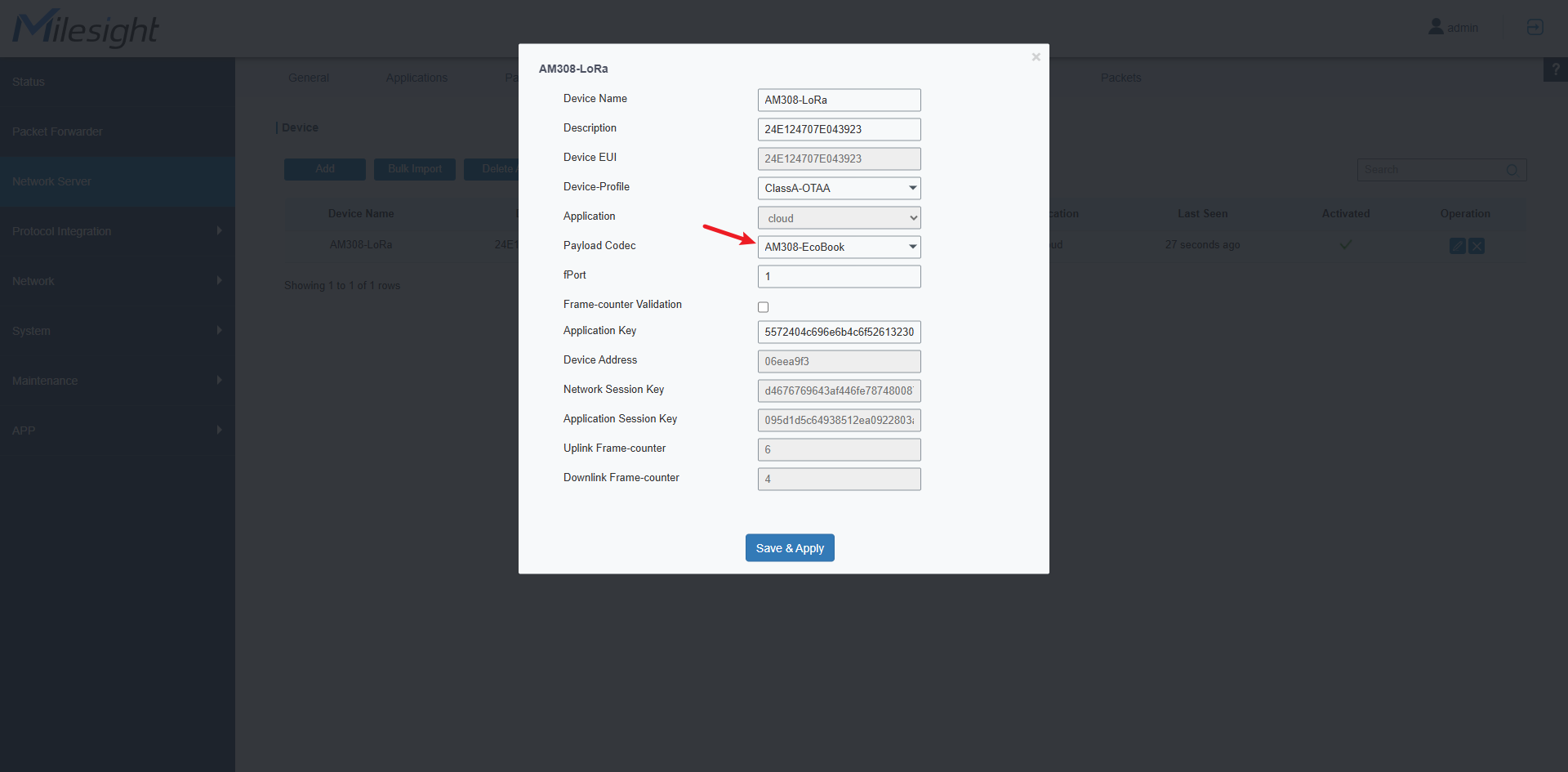1568x772 pixels.
Task: Select Network Server in the sidebar
Action: pyautogui.click(x=118, y=181)
